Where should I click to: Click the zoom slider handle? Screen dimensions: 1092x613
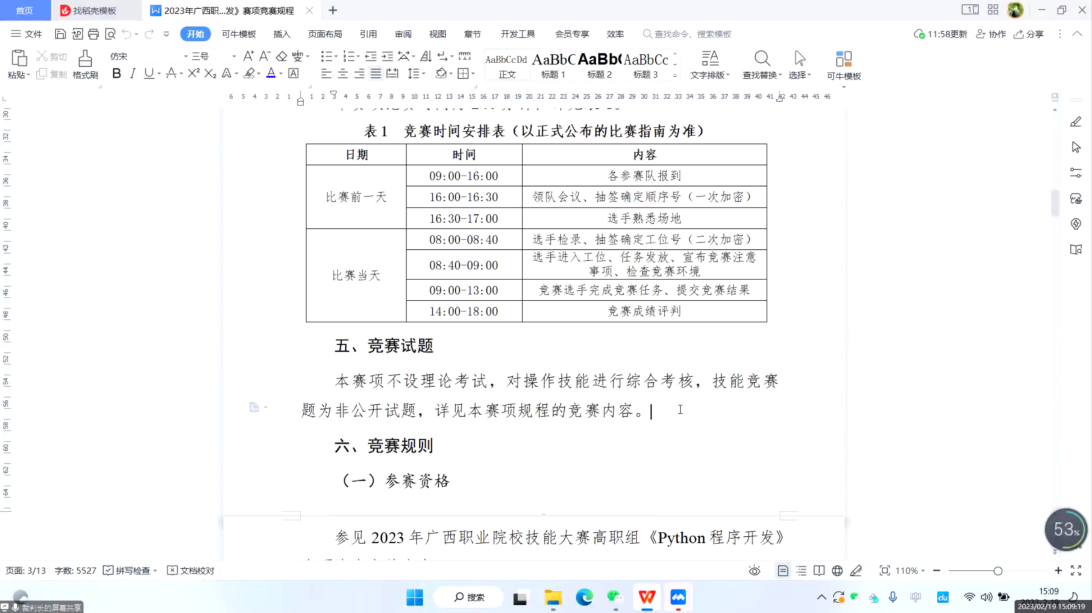tap(997, 571)
